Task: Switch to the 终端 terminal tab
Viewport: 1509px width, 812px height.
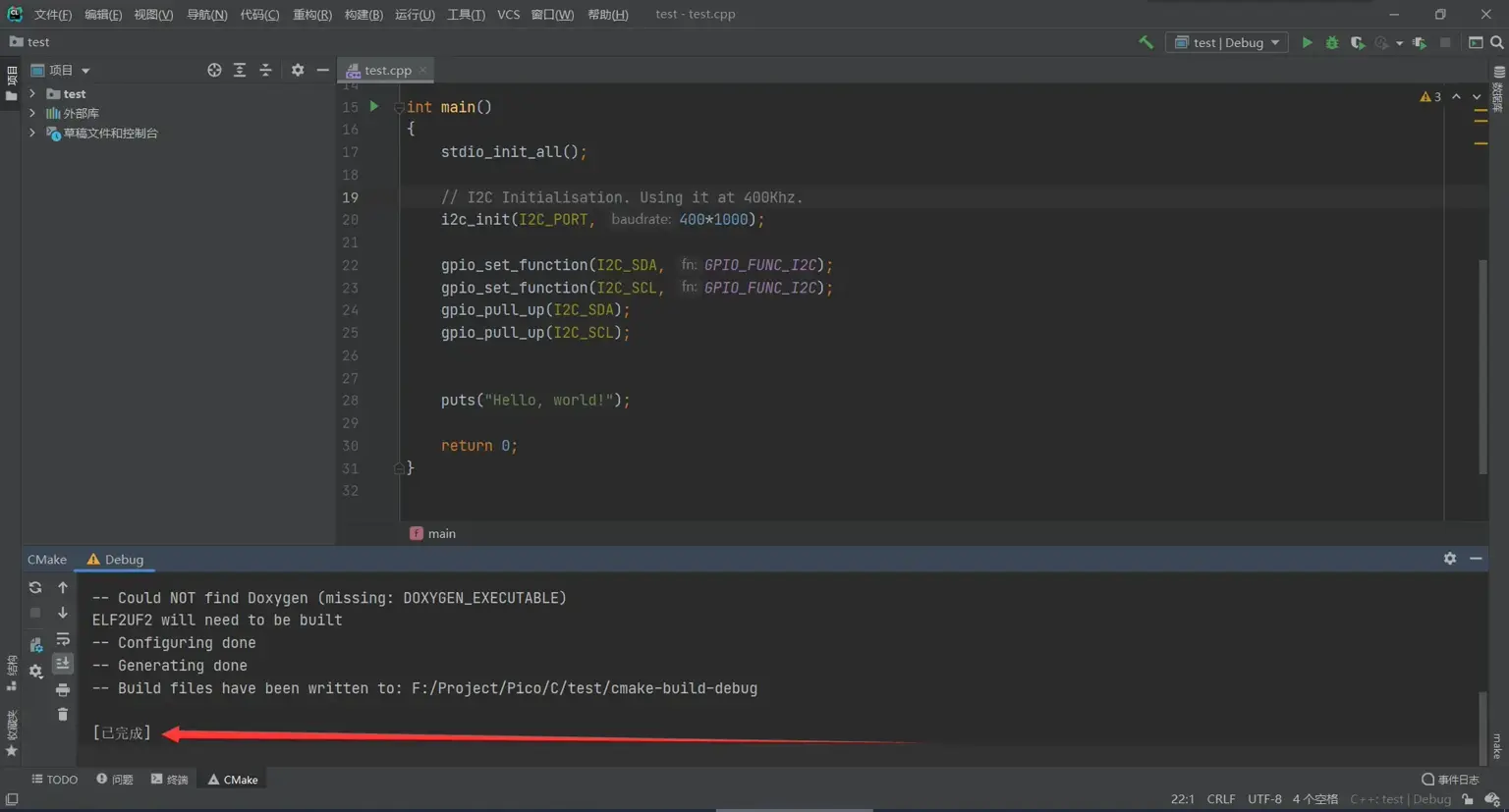Action: [169, 780]
